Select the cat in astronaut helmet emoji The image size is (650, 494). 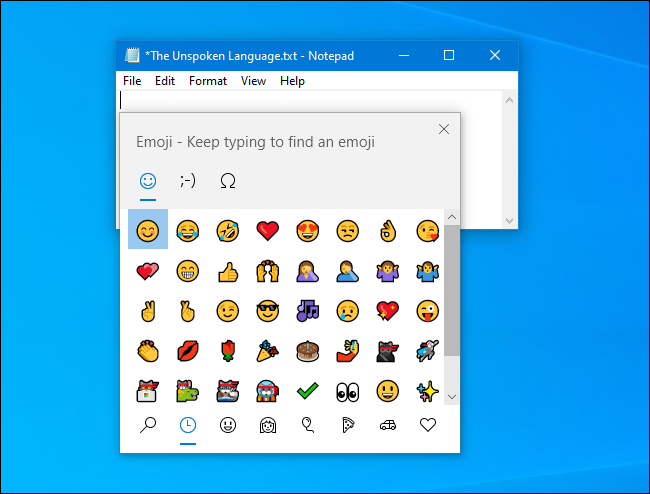pyautogui.click(x=267, y=391)
